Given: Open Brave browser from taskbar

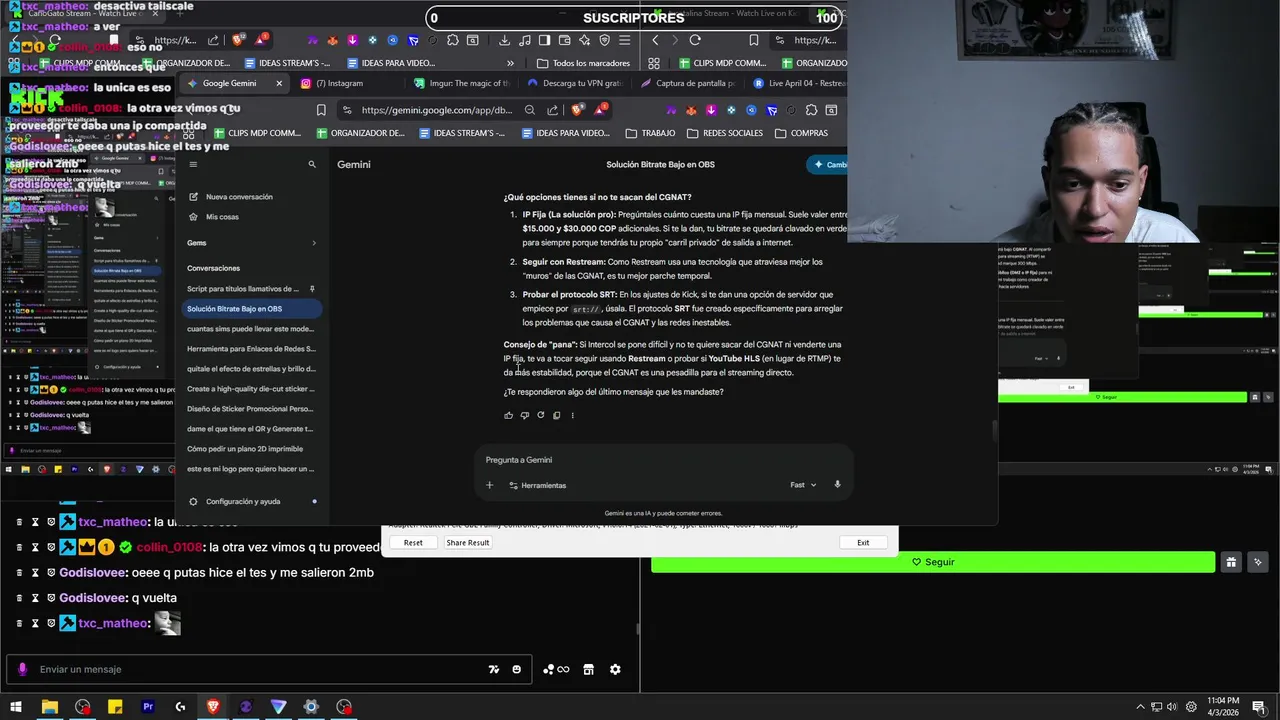Looking at the screenshot, I should (213, 707).
